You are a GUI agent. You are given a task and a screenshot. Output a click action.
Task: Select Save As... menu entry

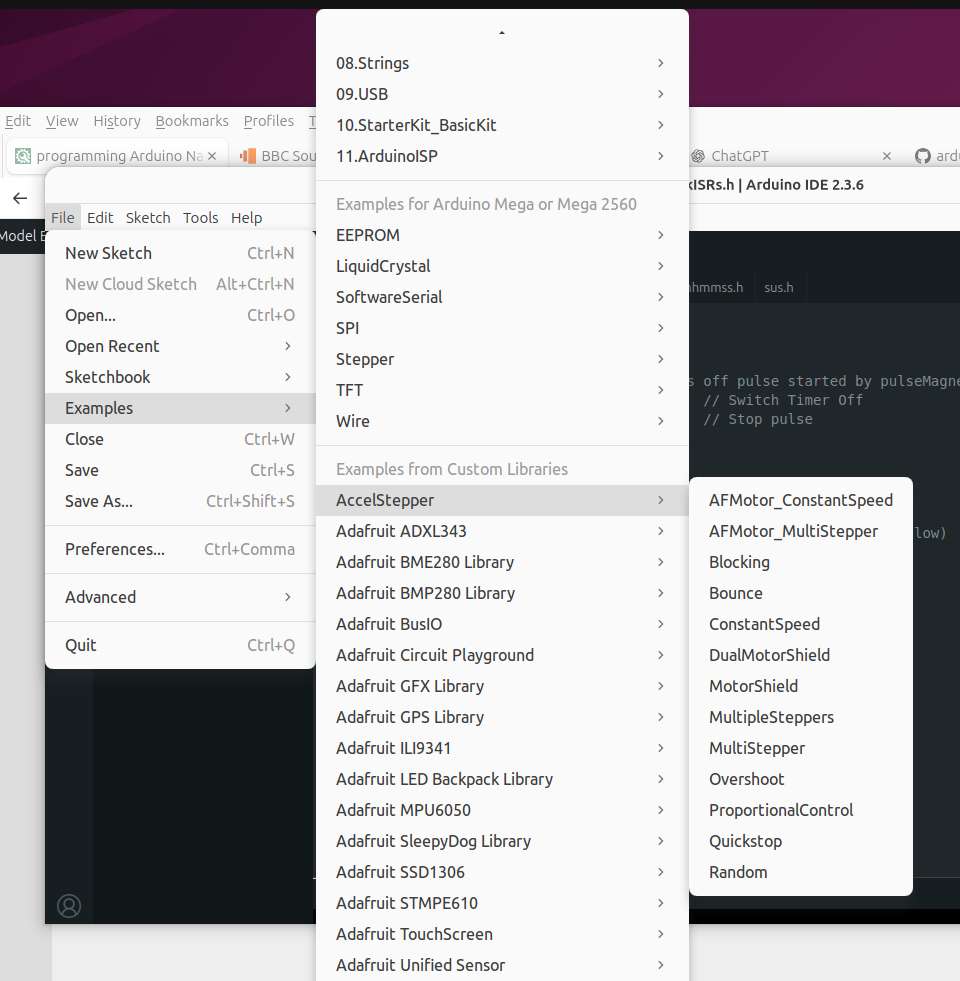180,501
